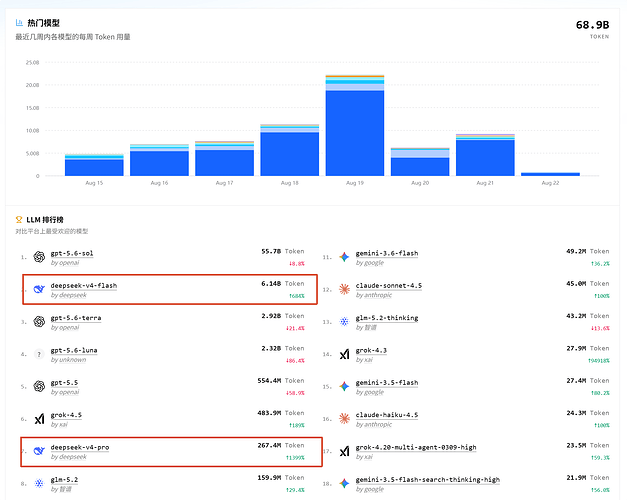
Task: Click the xAI logo beside grok-4.3
Action: 344,354
